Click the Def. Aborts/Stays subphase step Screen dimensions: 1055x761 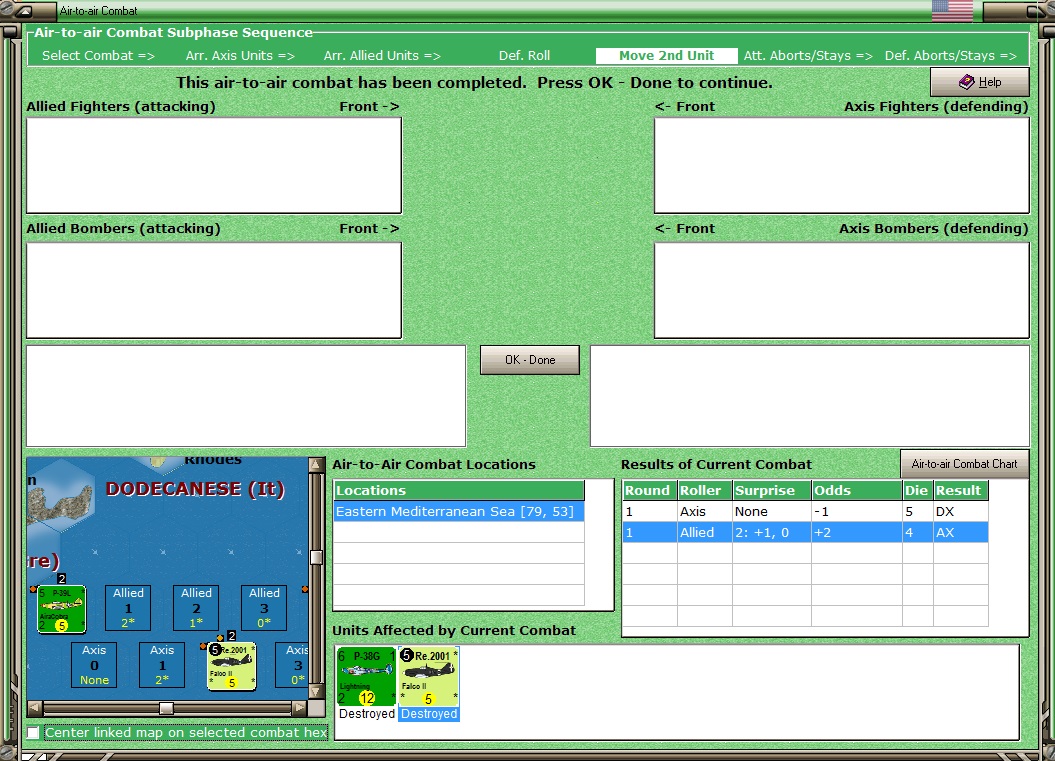coord(951,56)
